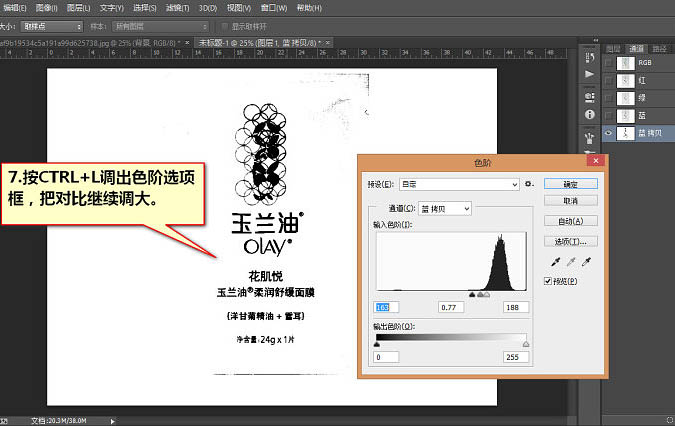Expand the status bar document info arrow
This screenshot has width=675, height=426.
[x=112, y=421]
